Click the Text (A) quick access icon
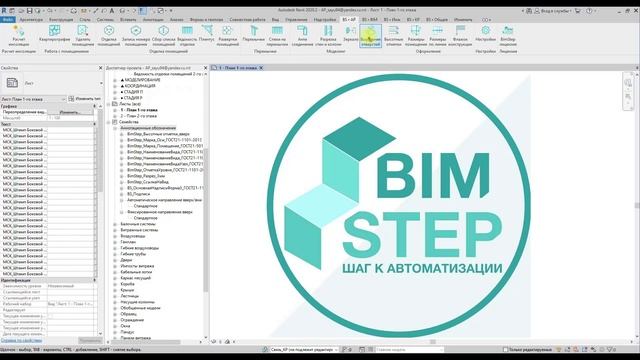This screenshot has height=360, width=640. (x=111, y=11)
